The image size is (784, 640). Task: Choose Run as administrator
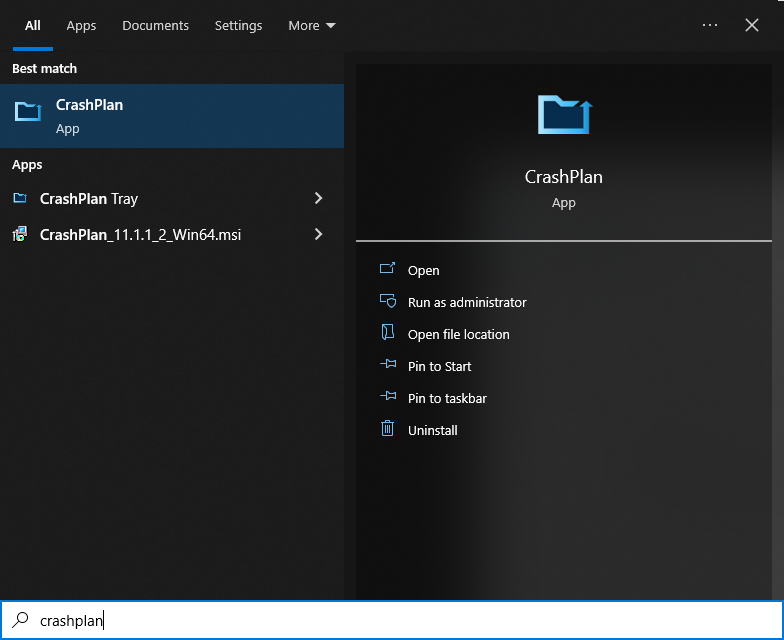467,302
